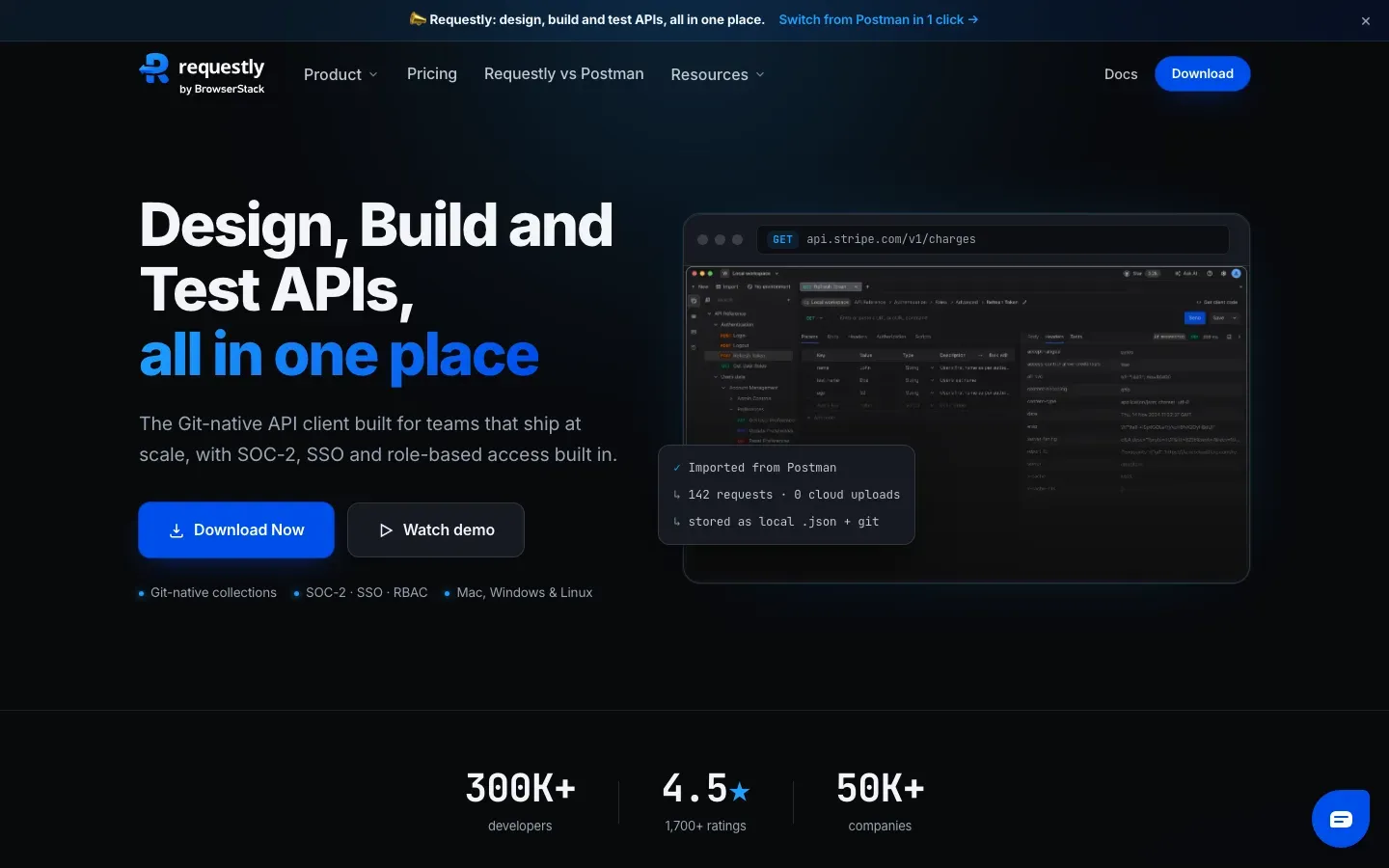
Task: Click the api.stripe.com/v1/charges URL bar
Action: coord(994,239)
